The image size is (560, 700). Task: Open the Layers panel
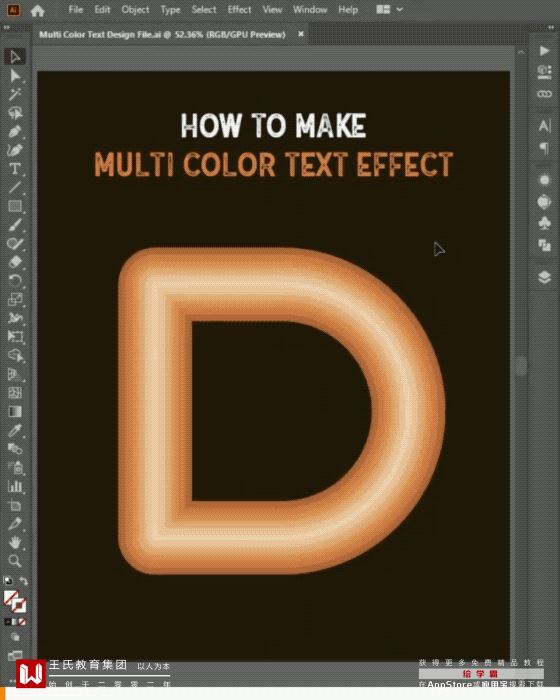[544, 277]
